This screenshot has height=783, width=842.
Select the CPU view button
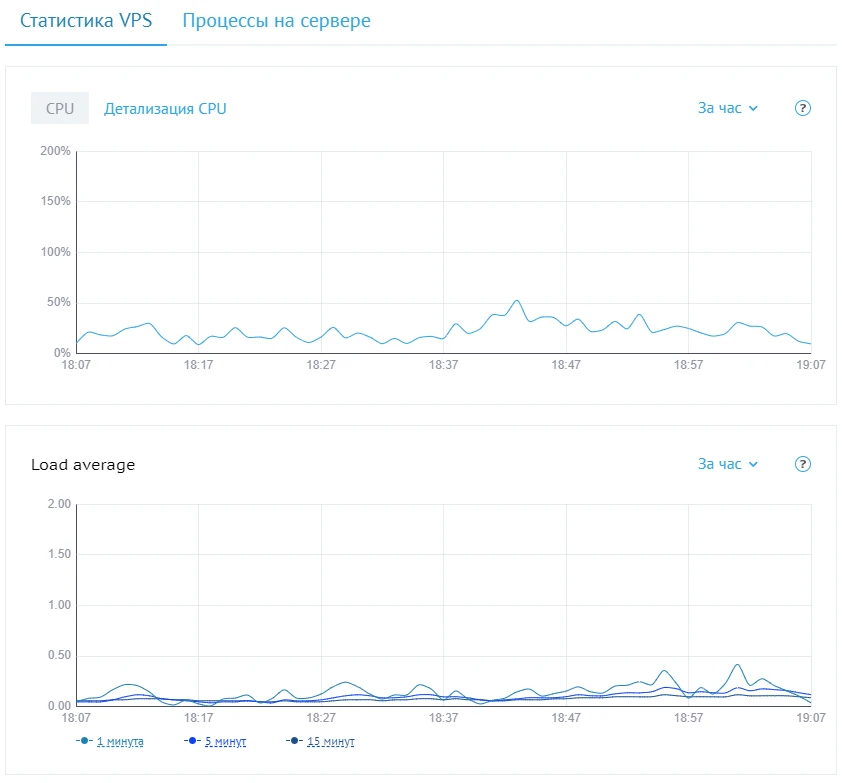coord(60,108)
